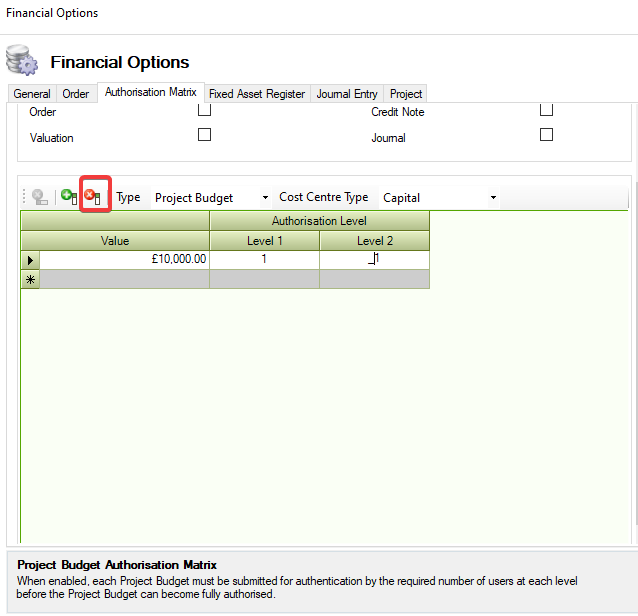638x616 pixels.
Task: Select the £10,000.00 row using its arrow selector
Action: [x=30, y=259]
